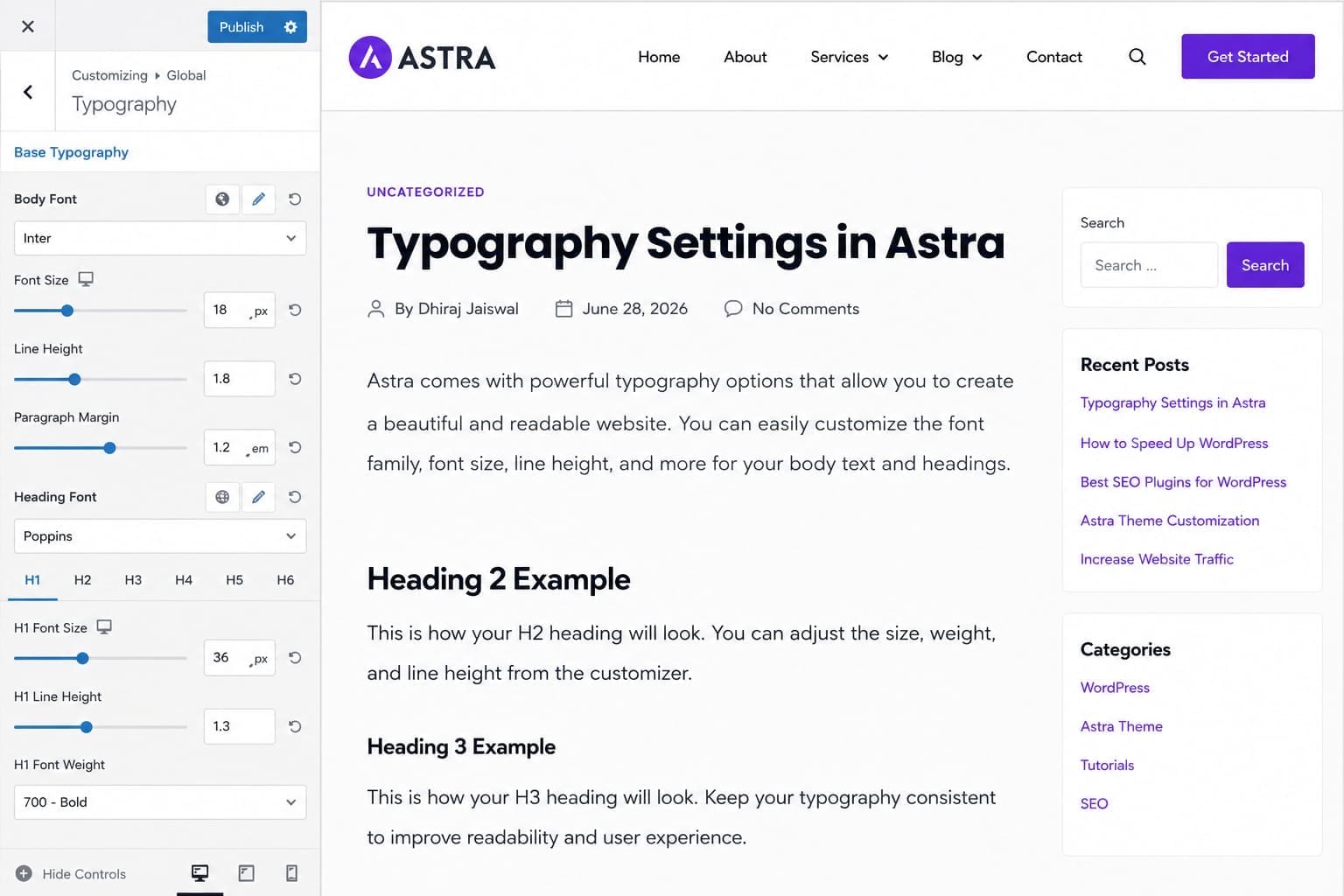Toggle the H1 Font Size device icon

104,627
